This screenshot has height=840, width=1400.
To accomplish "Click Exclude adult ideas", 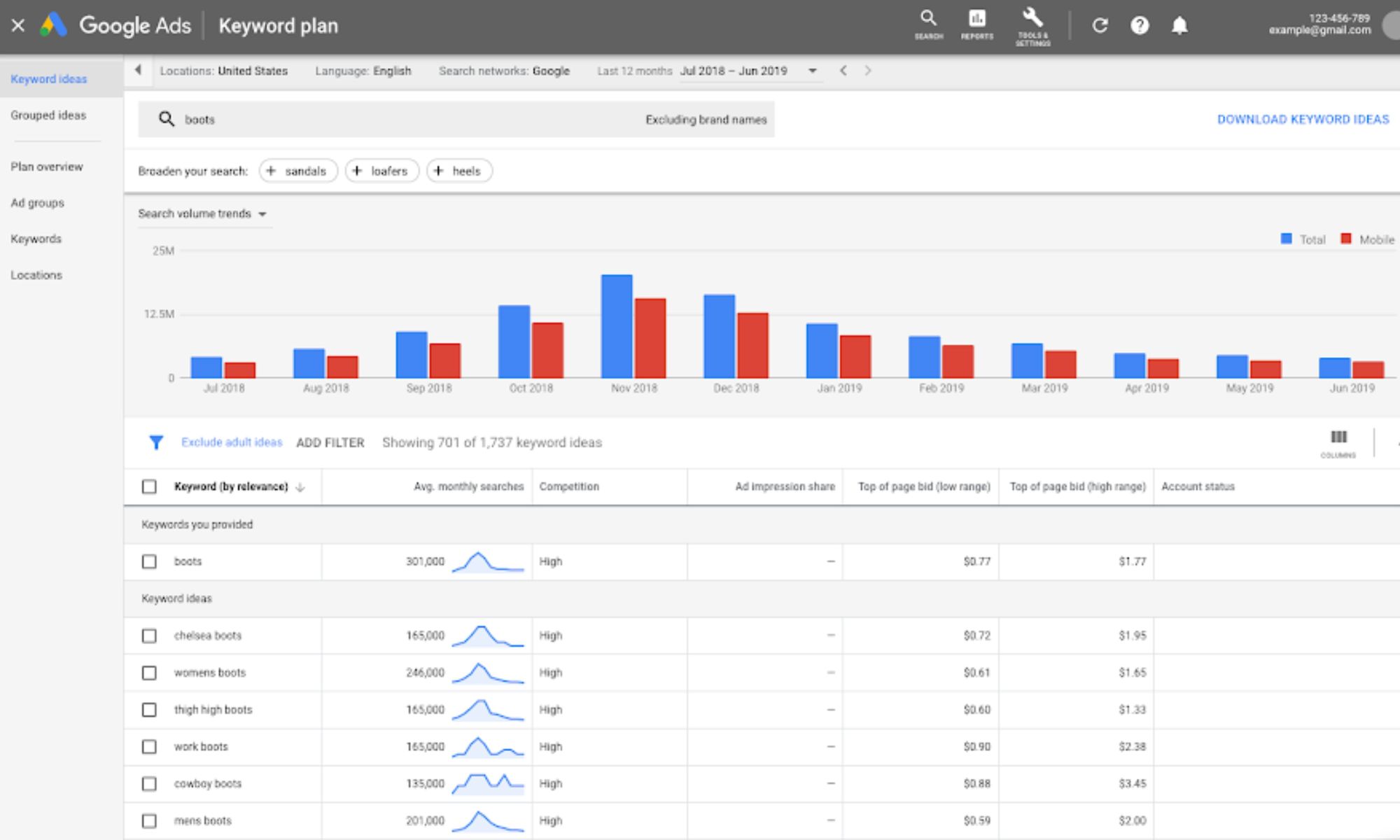I will click(232, 442).
